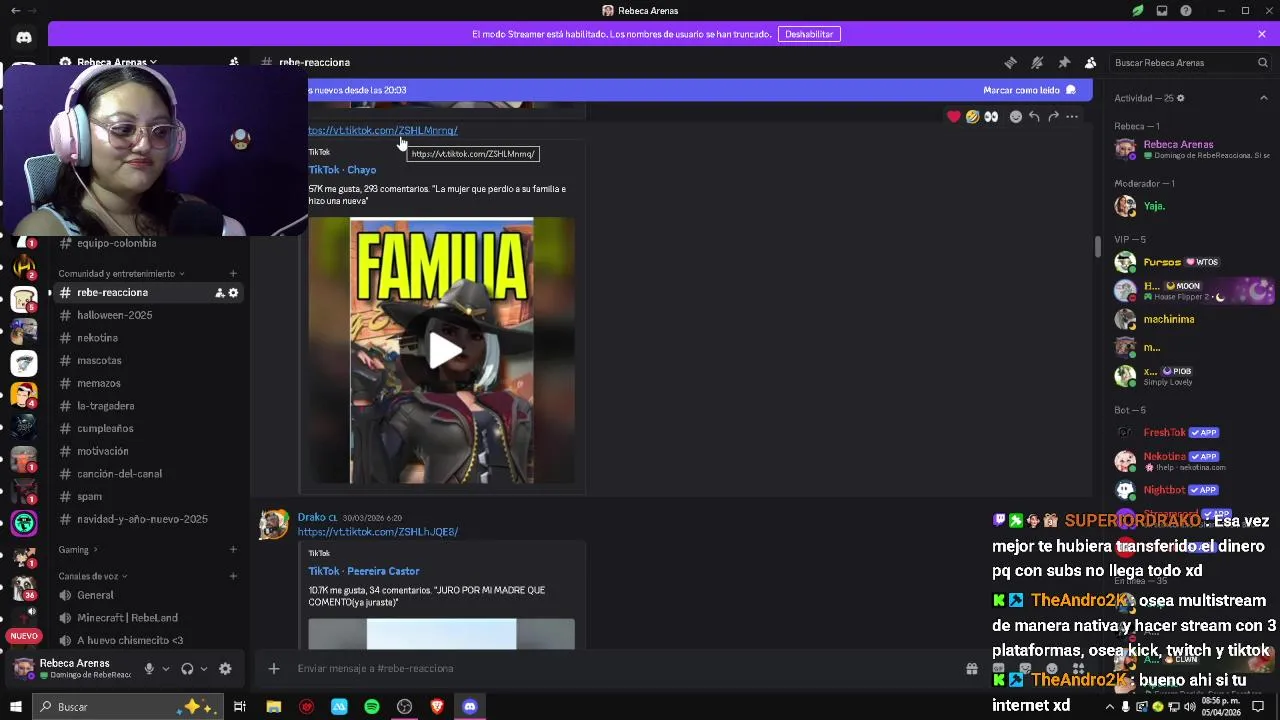This screenshot has width=1280, height=720.
Task: Show hidden system tray icons
Action: (1109, 707)
